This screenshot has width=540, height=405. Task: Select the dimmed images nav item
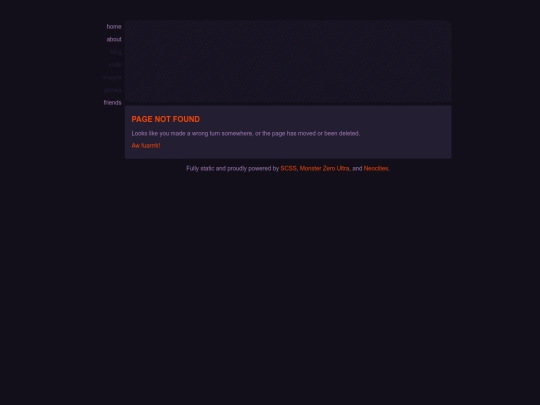coord(112,77)
